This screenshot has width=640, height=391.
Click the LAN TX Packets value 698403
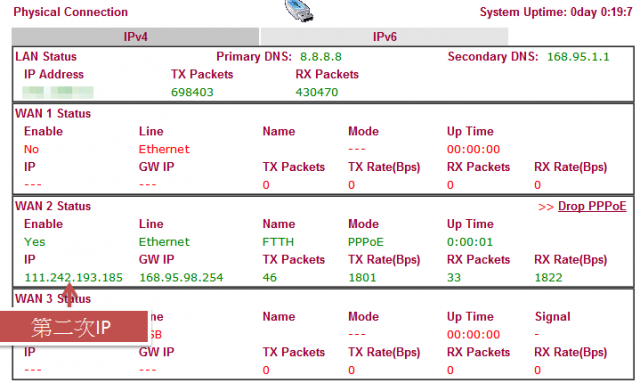click(192, 92)
